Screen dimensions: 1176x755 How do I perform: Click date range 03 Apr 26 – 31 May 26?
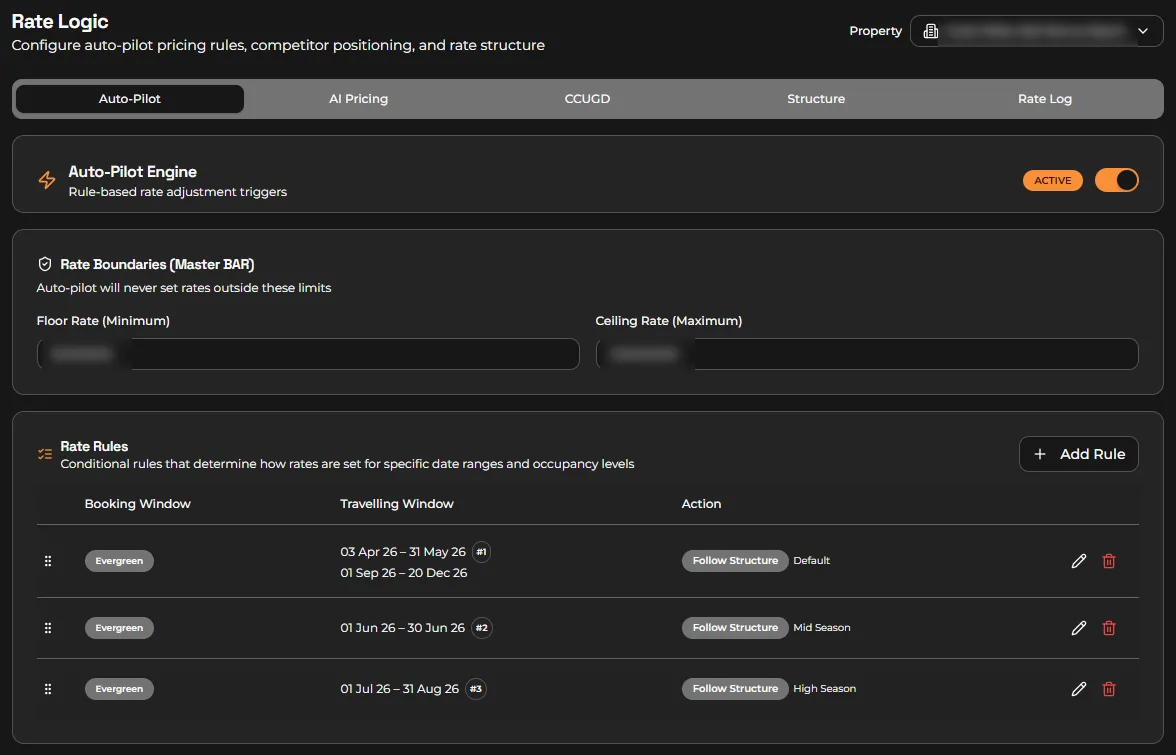pyautogui.click(x=403, y=552)
